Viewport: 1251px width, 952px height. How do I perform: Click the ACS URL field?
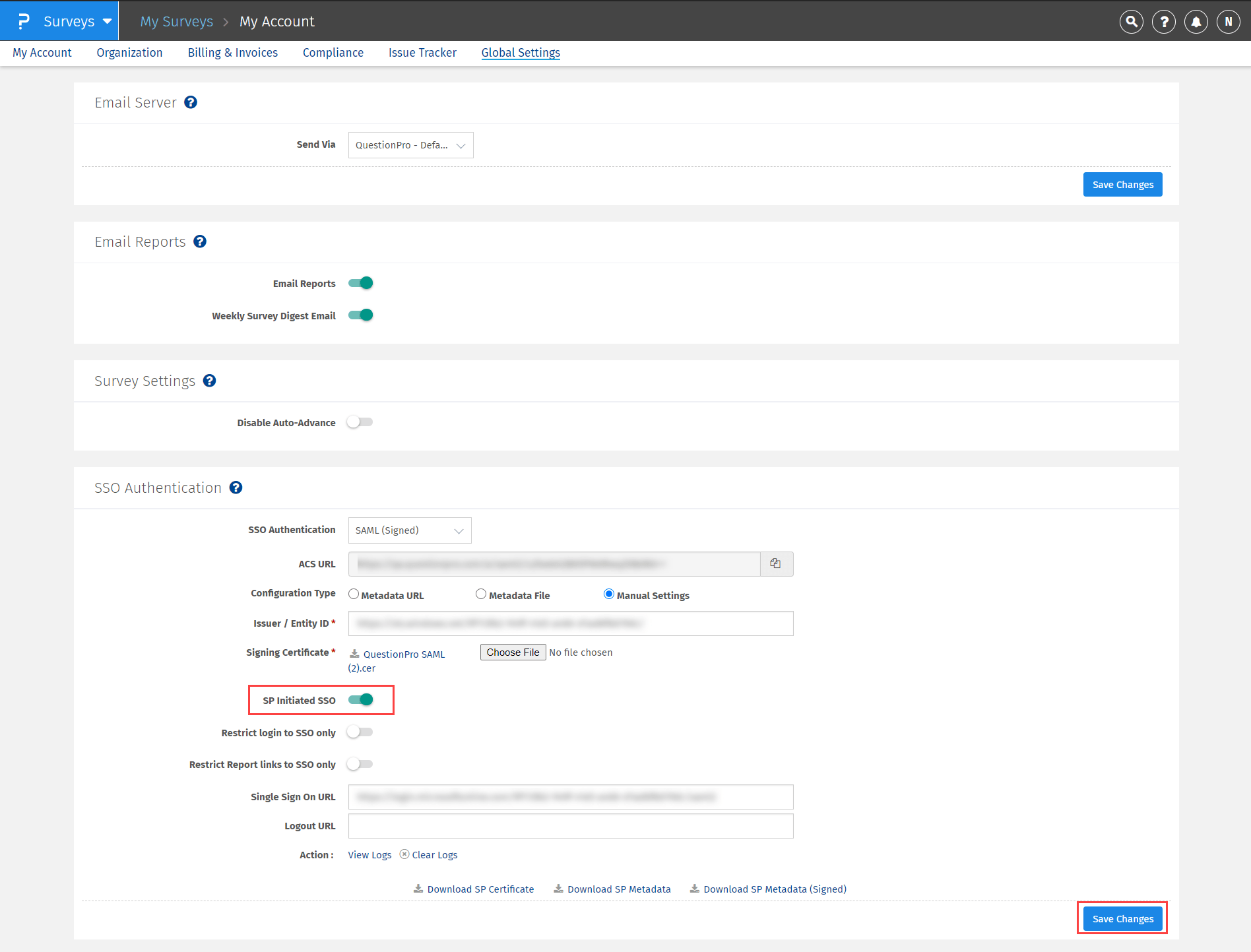(554, 564)
